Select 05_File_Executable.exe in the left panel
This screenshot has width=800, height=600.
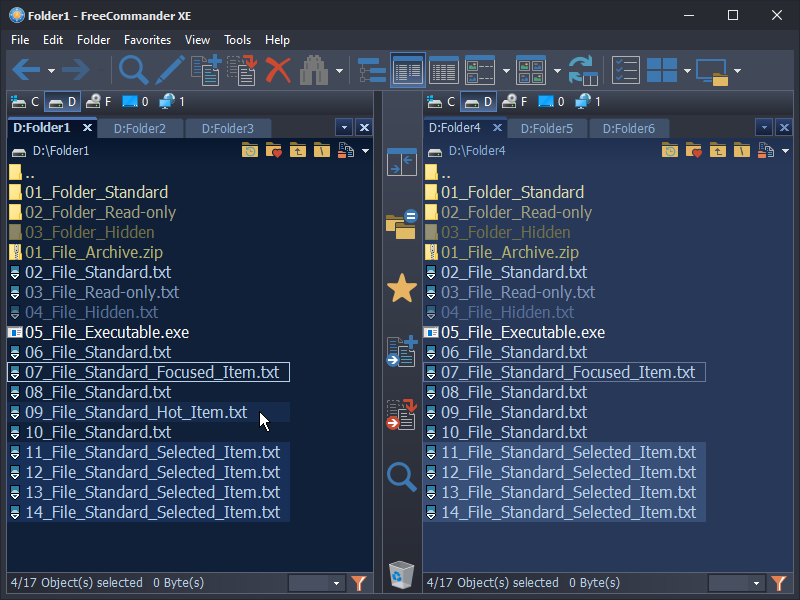[107, 332]
